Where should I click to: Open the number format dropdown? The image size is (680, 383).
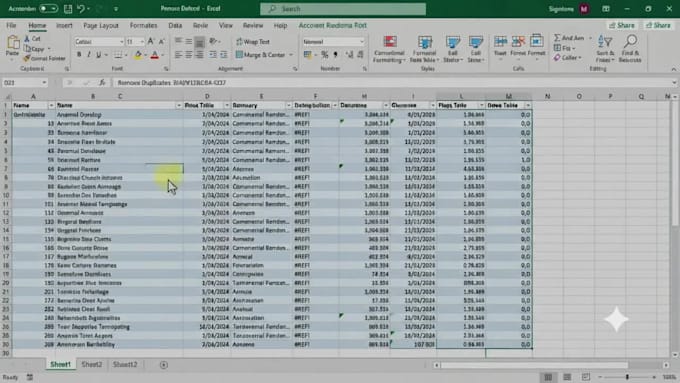pyautogui.click(x=362, y=42)
